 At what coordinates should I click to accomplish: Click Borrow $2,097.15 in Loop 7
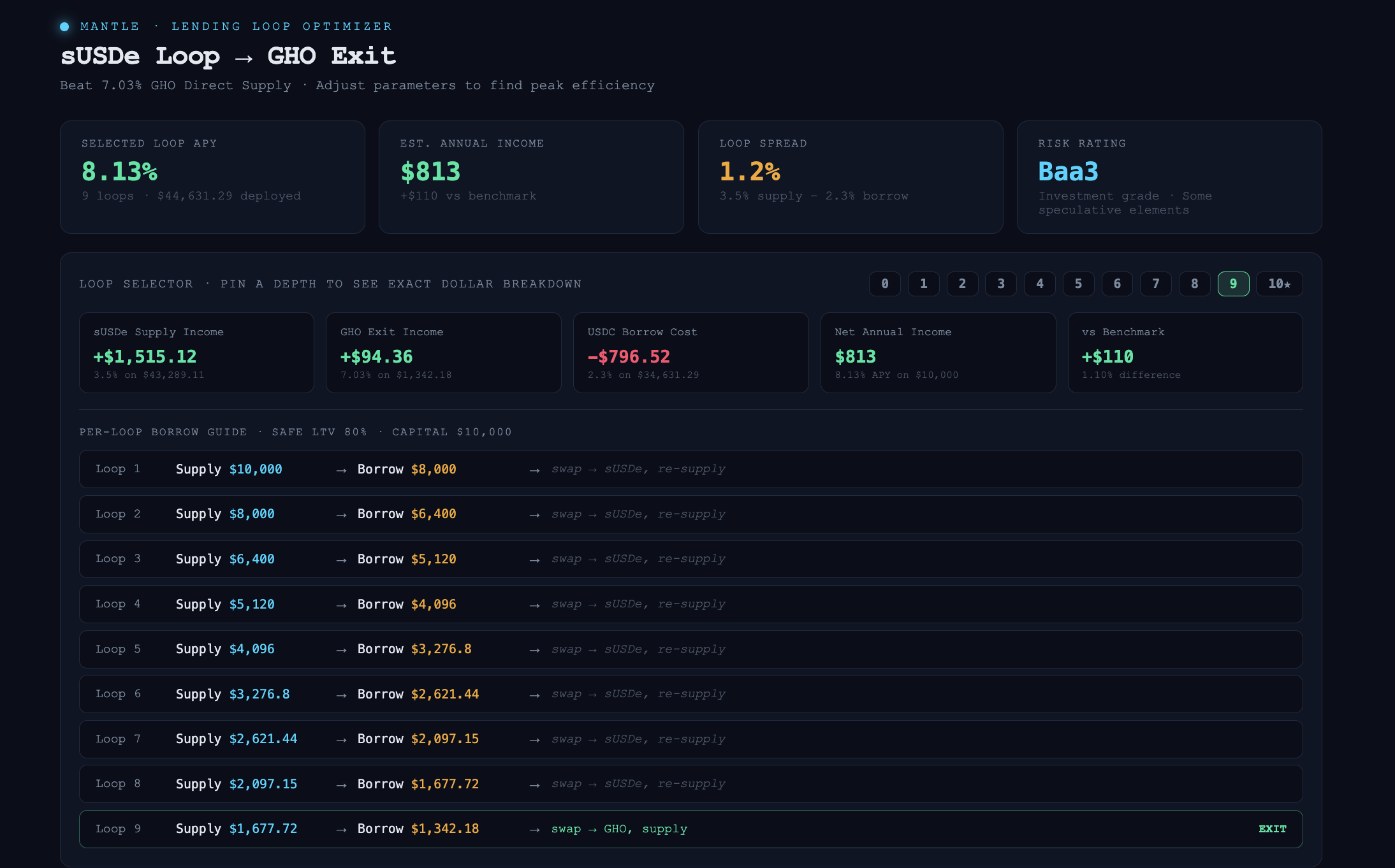click(x=418, y=739)
